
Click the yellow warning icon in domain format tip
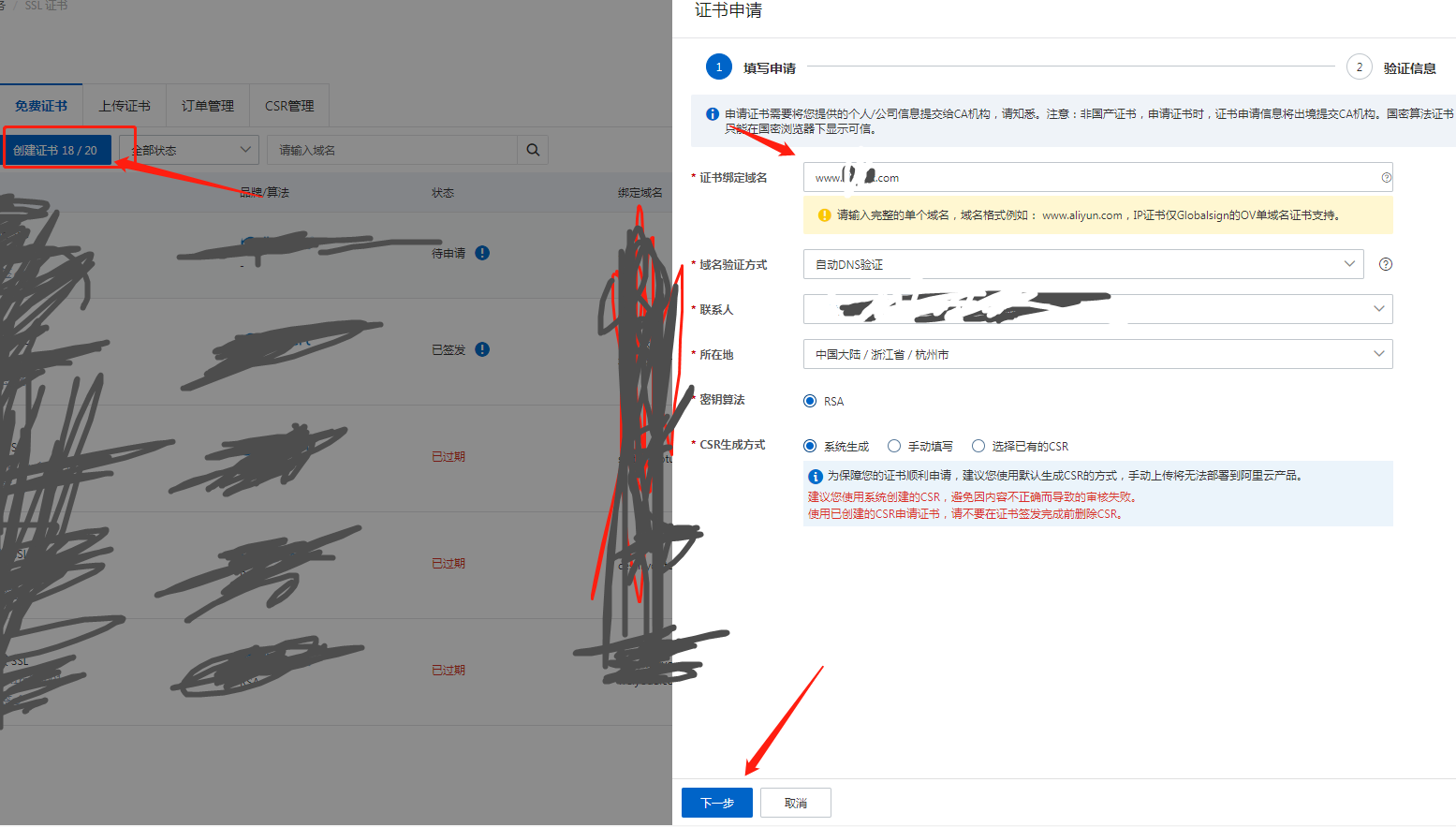823,214
